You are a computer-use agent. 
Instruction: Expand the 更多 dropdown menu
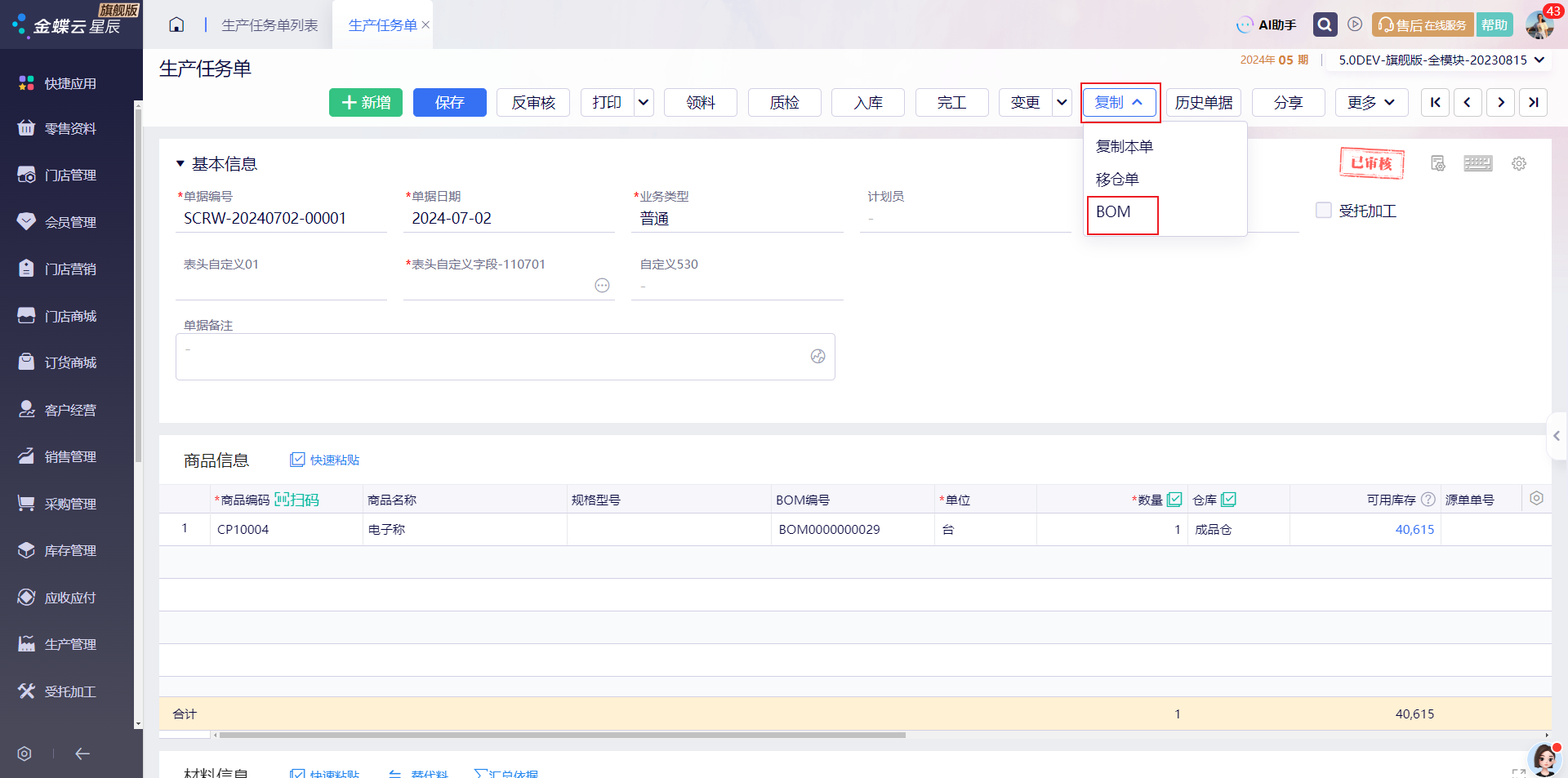point(1371,102)
